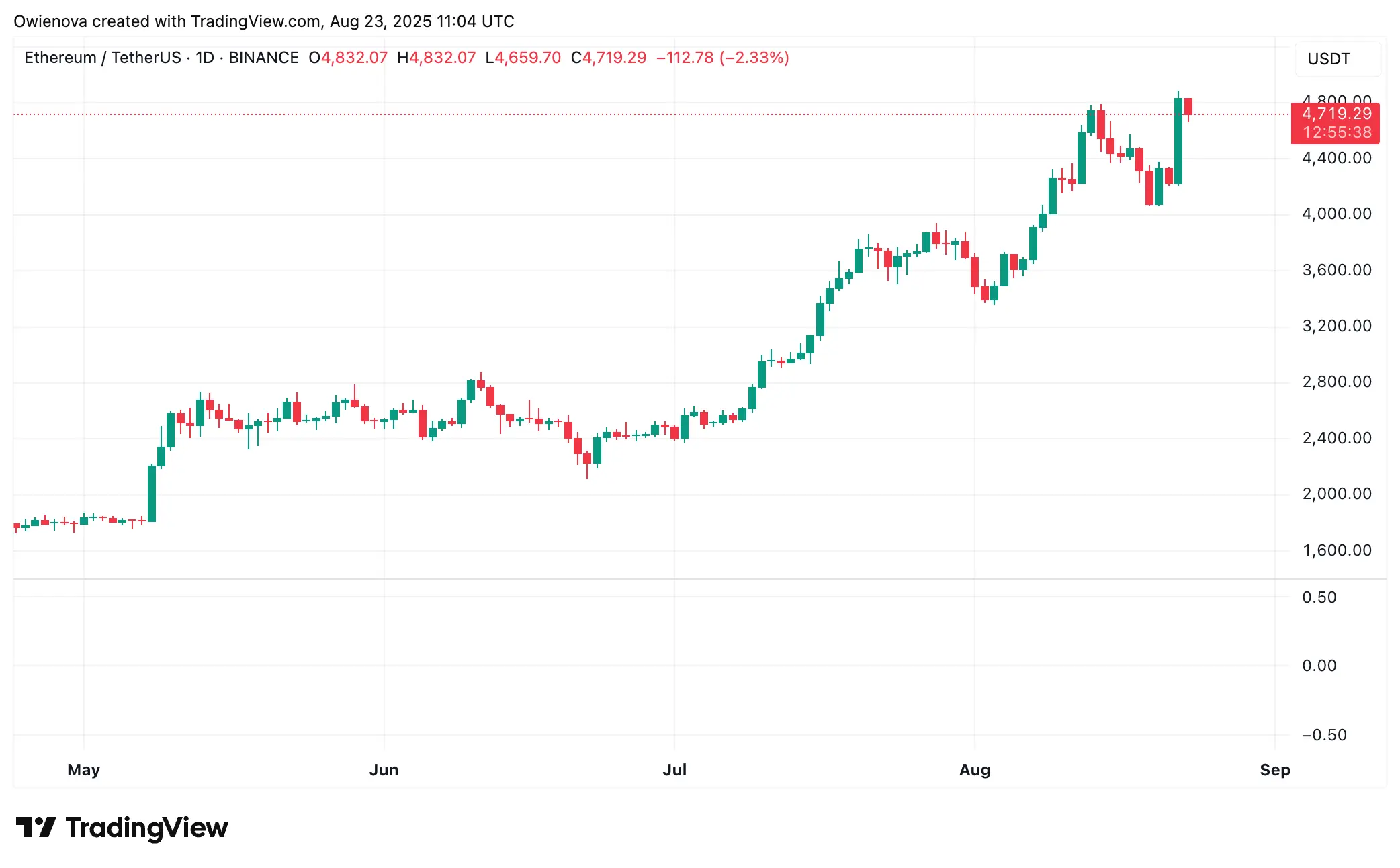1400x868 pixels.
Task: Click the open value O4,832.07
Action: pyautogui.click(x=348, y=58)
